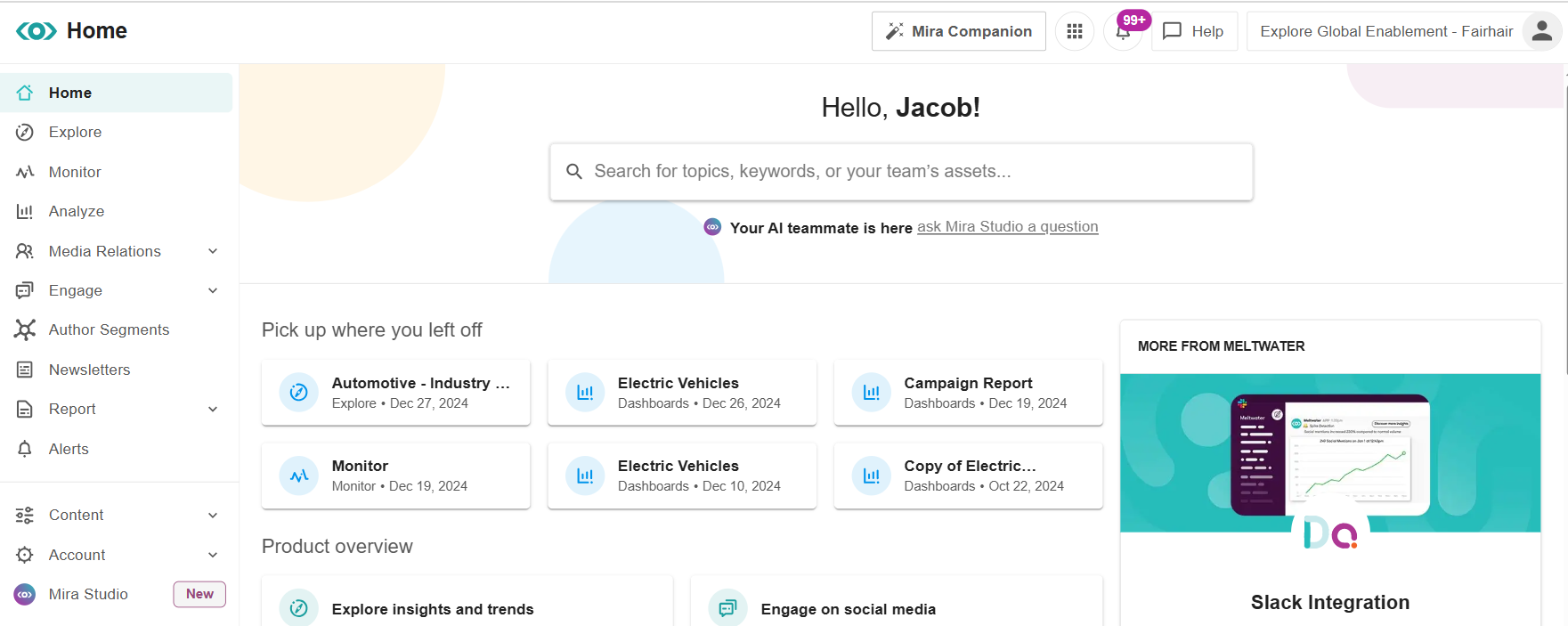Click the compass icon on Automotive - Industry card
The height and width of the screenshot is (626, 1568).
coord(299,393)
